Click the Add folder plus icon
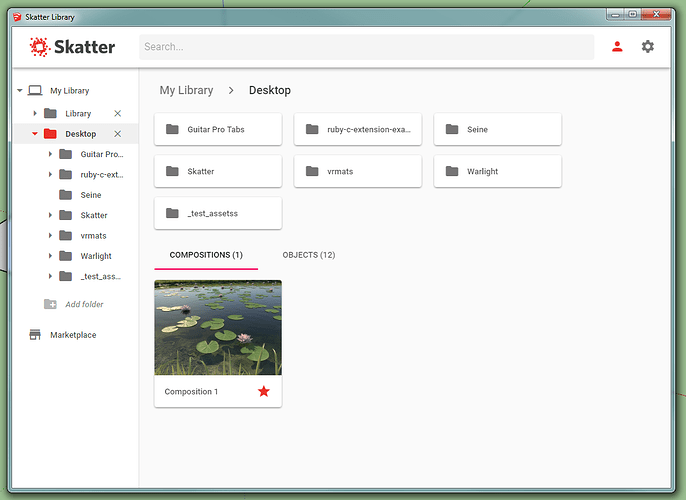 50,304
